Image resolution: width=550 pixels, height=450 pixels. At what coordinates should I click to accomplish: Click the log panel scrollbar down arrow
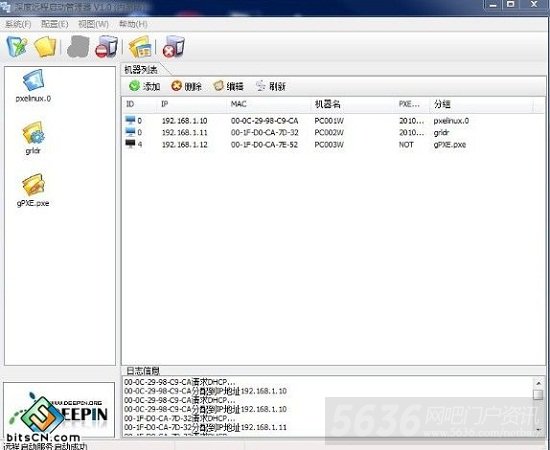538,429
